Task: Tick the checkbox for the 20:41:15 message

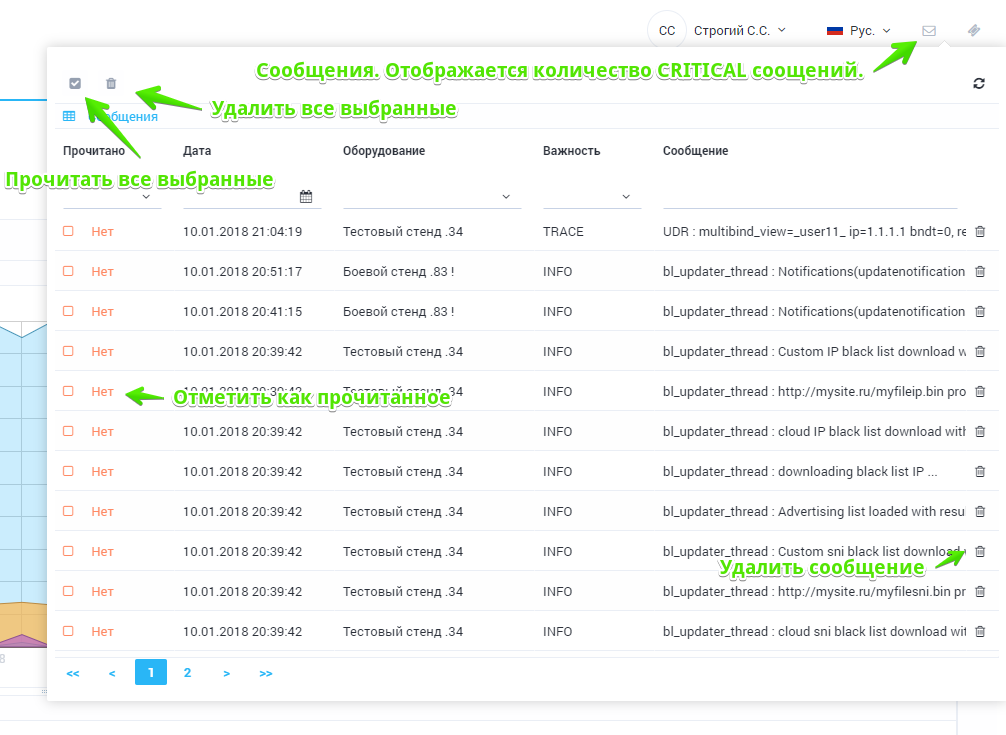Action: click(x=68, y=311)
